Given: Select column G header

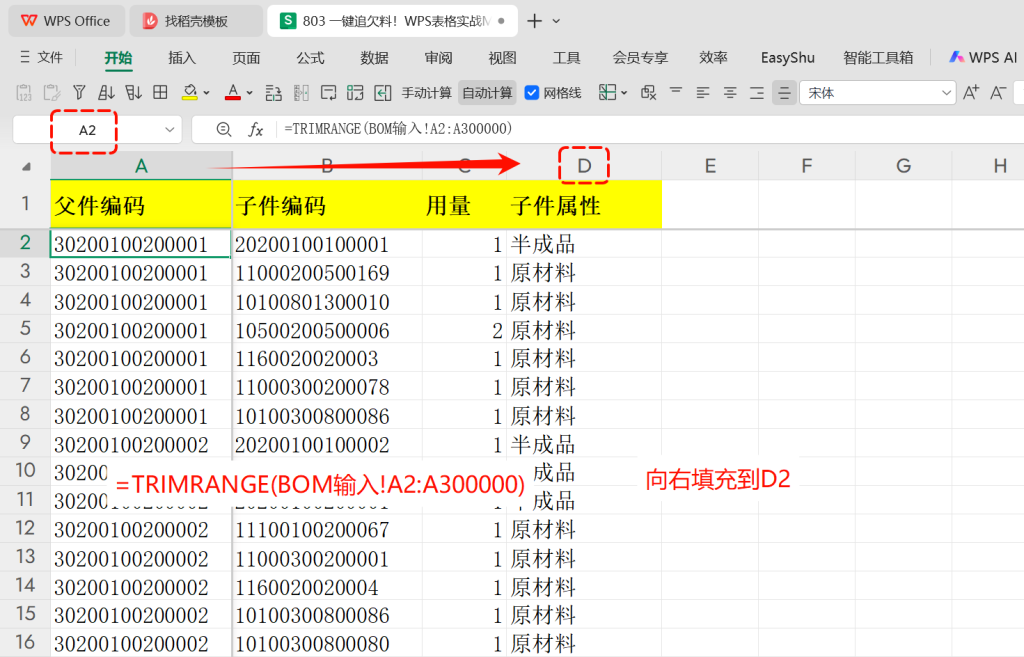Looking at the screenshot, I should point(903,166).
